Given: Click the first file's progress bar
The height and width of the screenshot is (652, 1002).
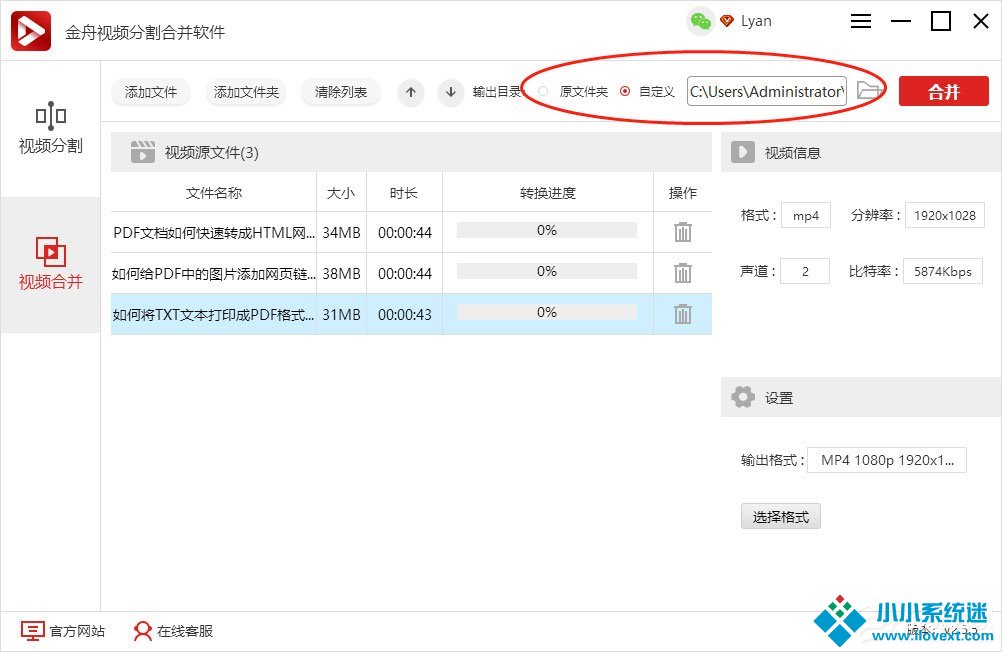Looking at the screenshot, I should tap(546, 231).
